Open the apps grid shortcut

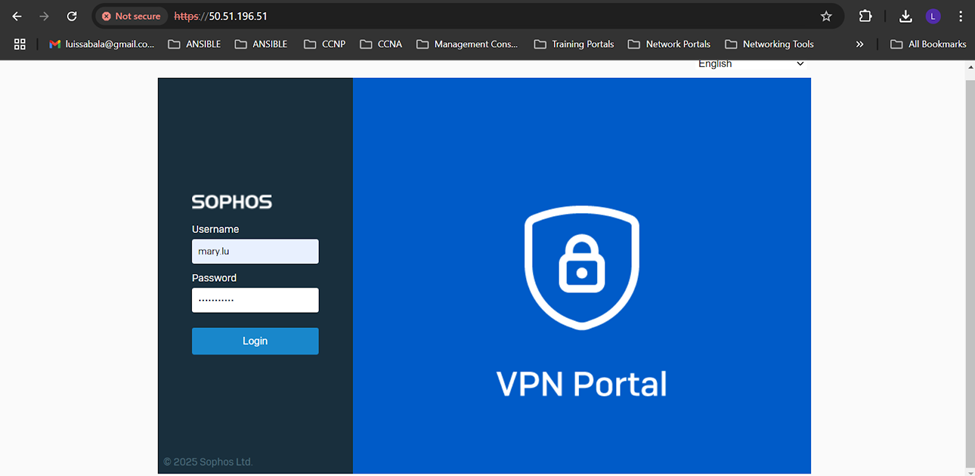[x=19, y=44]
